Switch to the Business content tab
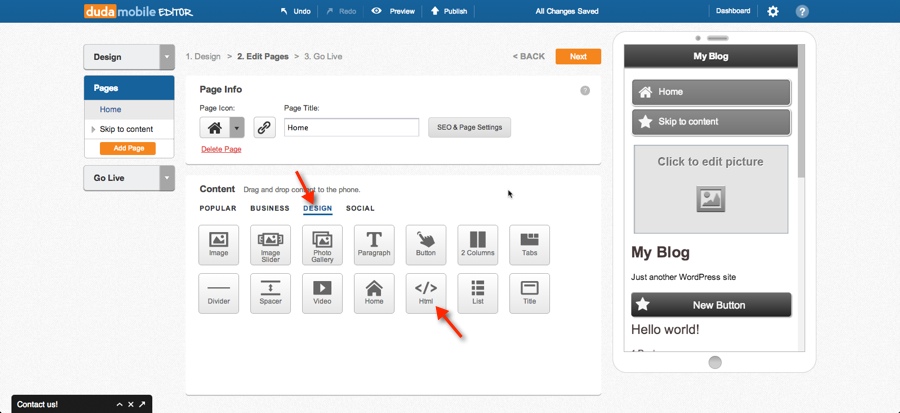 270,208
